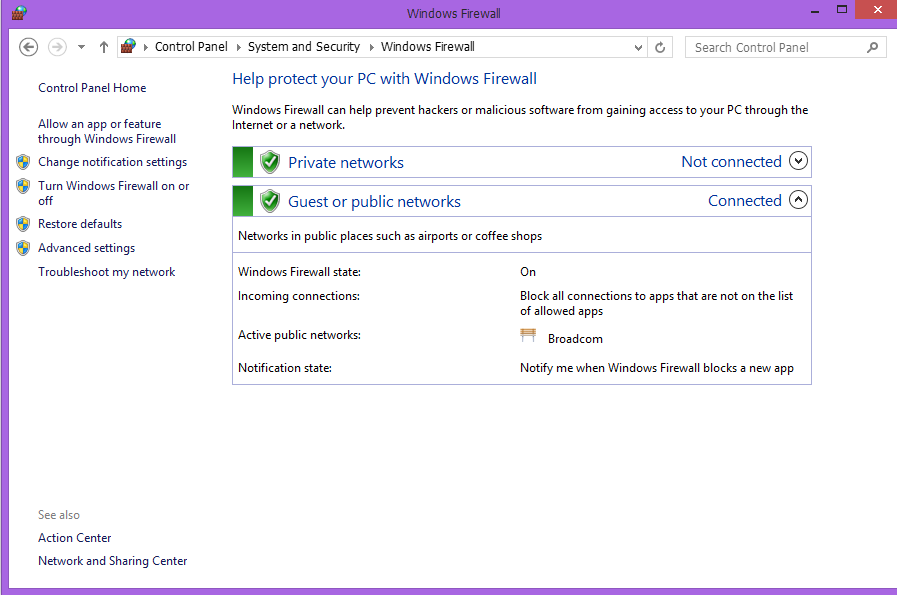Image resolution: width=897 pixels, height=595 pixels.
Task: Click the shield icon beside Turn Windows Firewall on or off
Action: [23, 186]
